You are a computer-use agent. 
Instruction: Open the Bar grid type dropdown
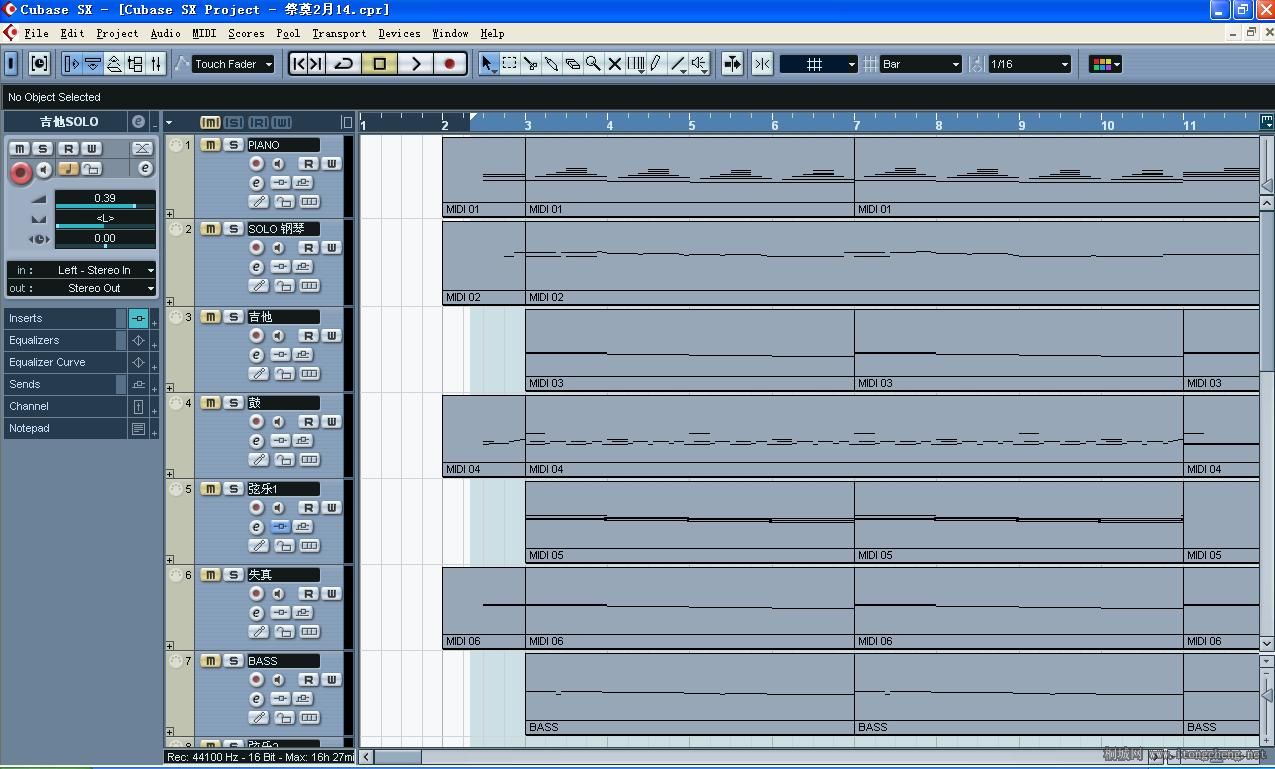pyautogui.click(x=921, y=64)
